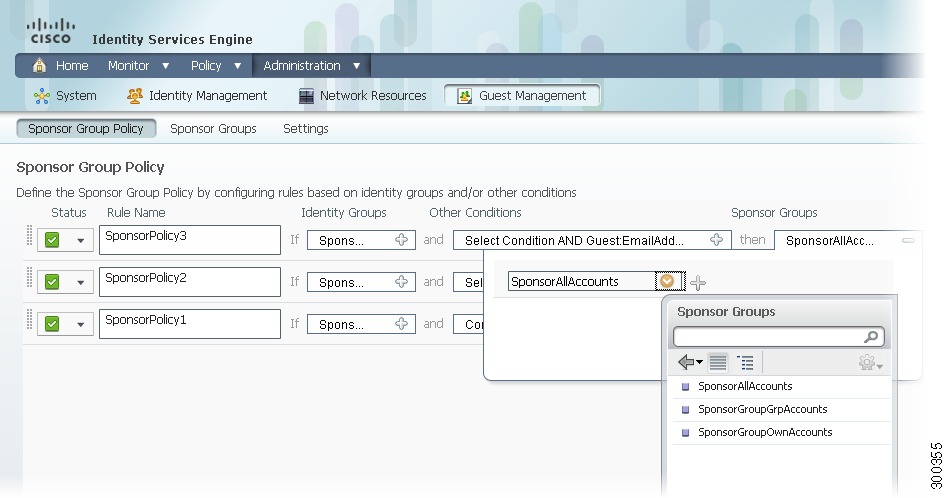Click the Home house icon
The height and width of the screenshot is (498, 946).
click(x=39, y=66)
